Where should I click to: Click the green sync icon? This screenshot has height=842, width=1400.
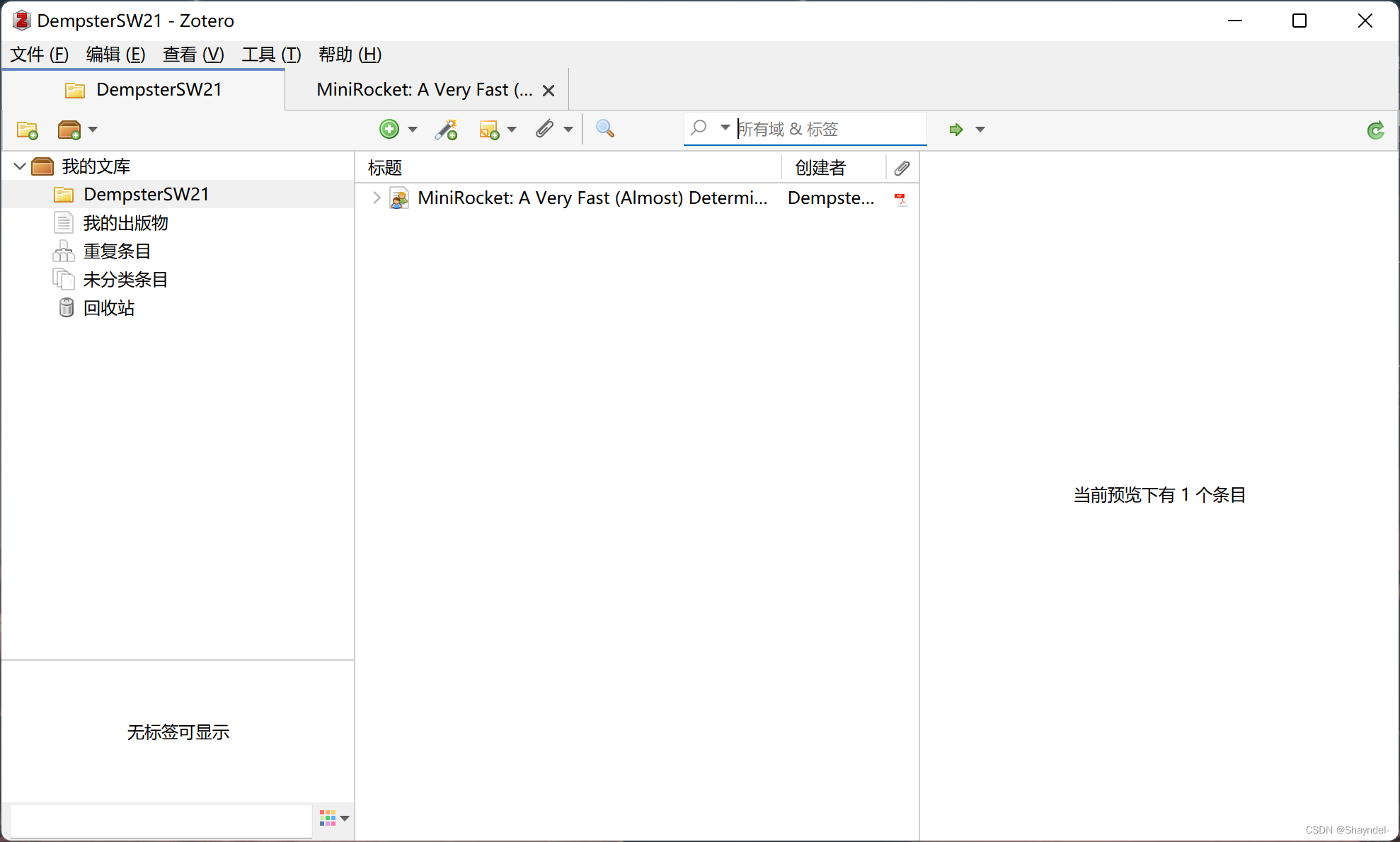tap(1375, 130)
